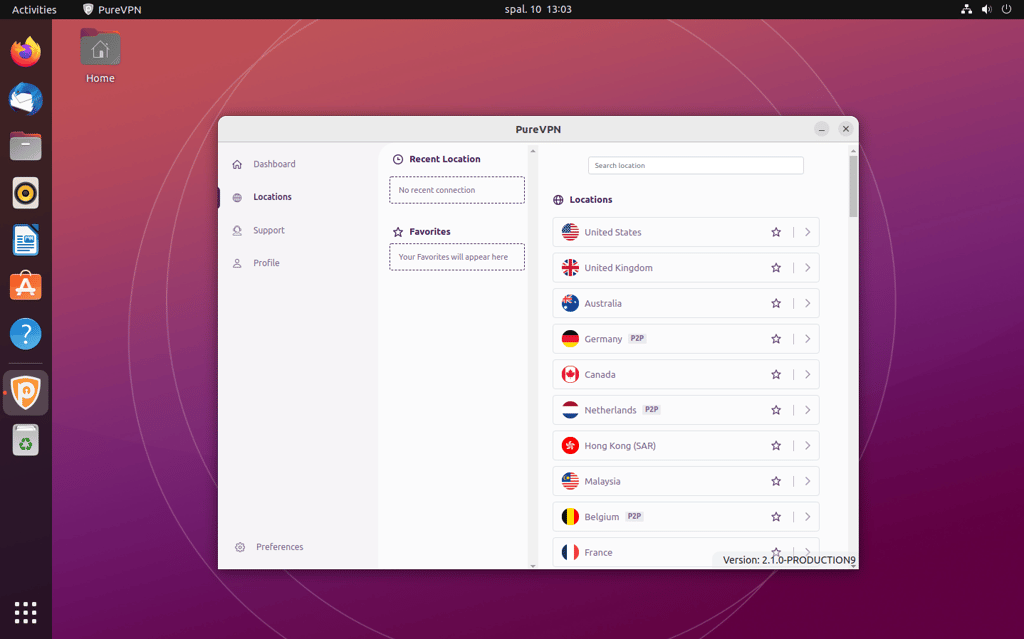This screenshot has height=639, width=1024.
Task: Toggle favorite star for Malaysia
Action: (776, 482)
